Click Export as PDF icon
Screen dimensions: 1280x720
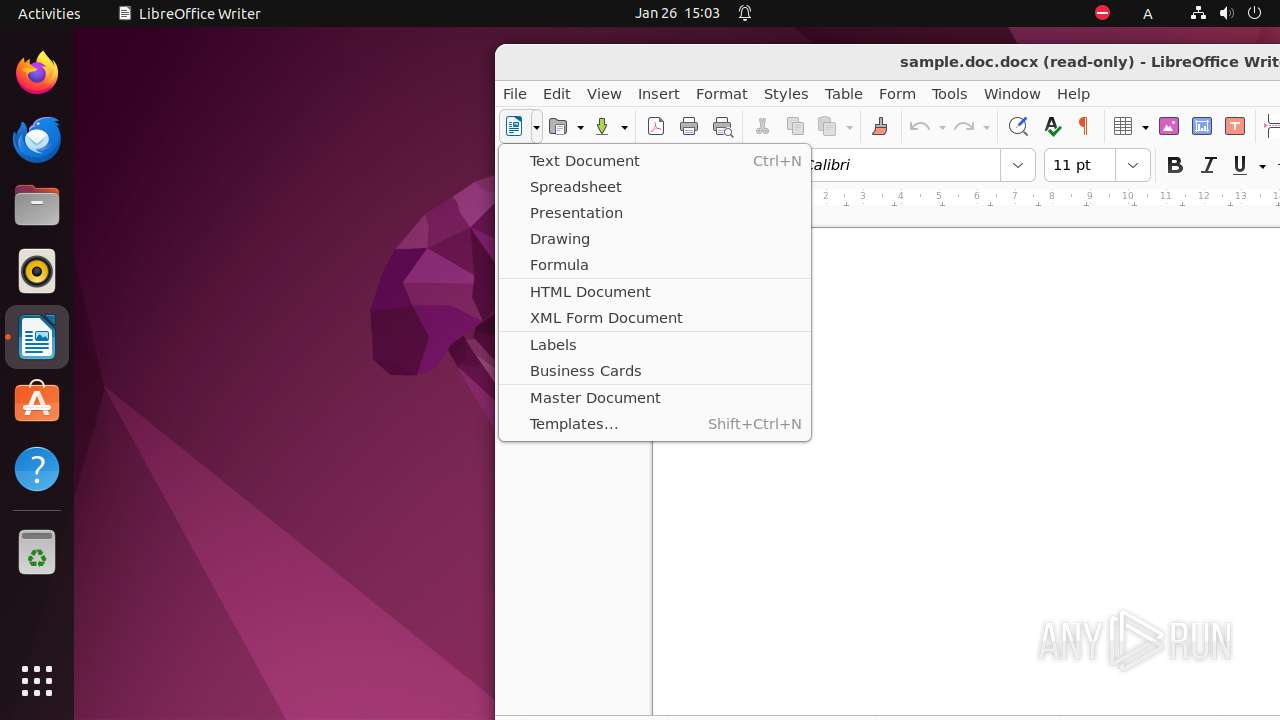pos(656,126)
